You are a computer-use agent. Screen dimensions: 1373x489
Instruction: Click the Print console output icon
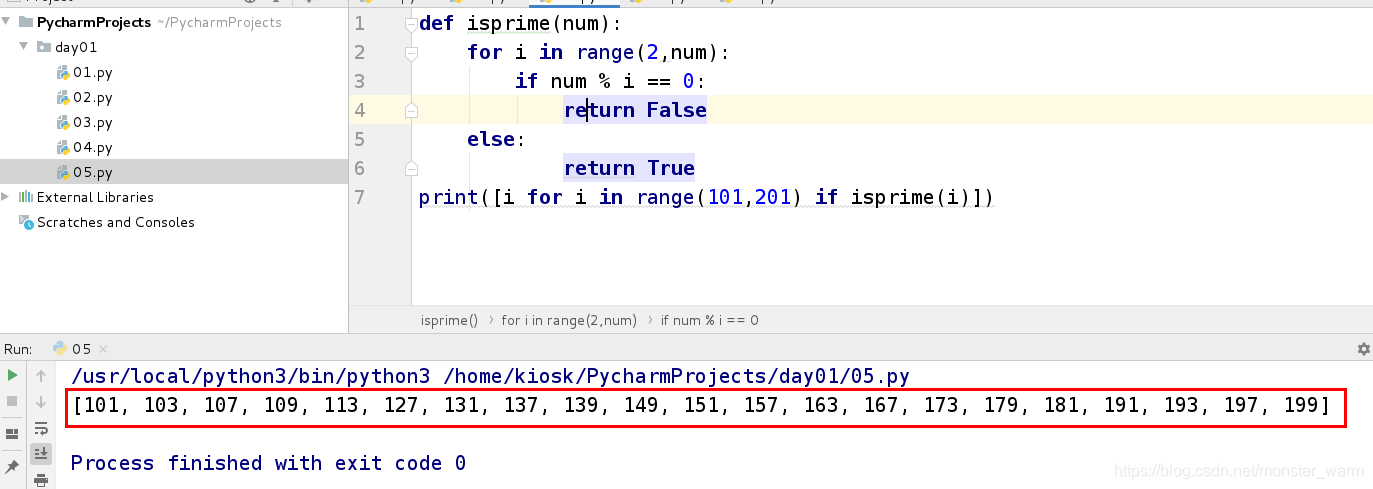click(41, 480)
